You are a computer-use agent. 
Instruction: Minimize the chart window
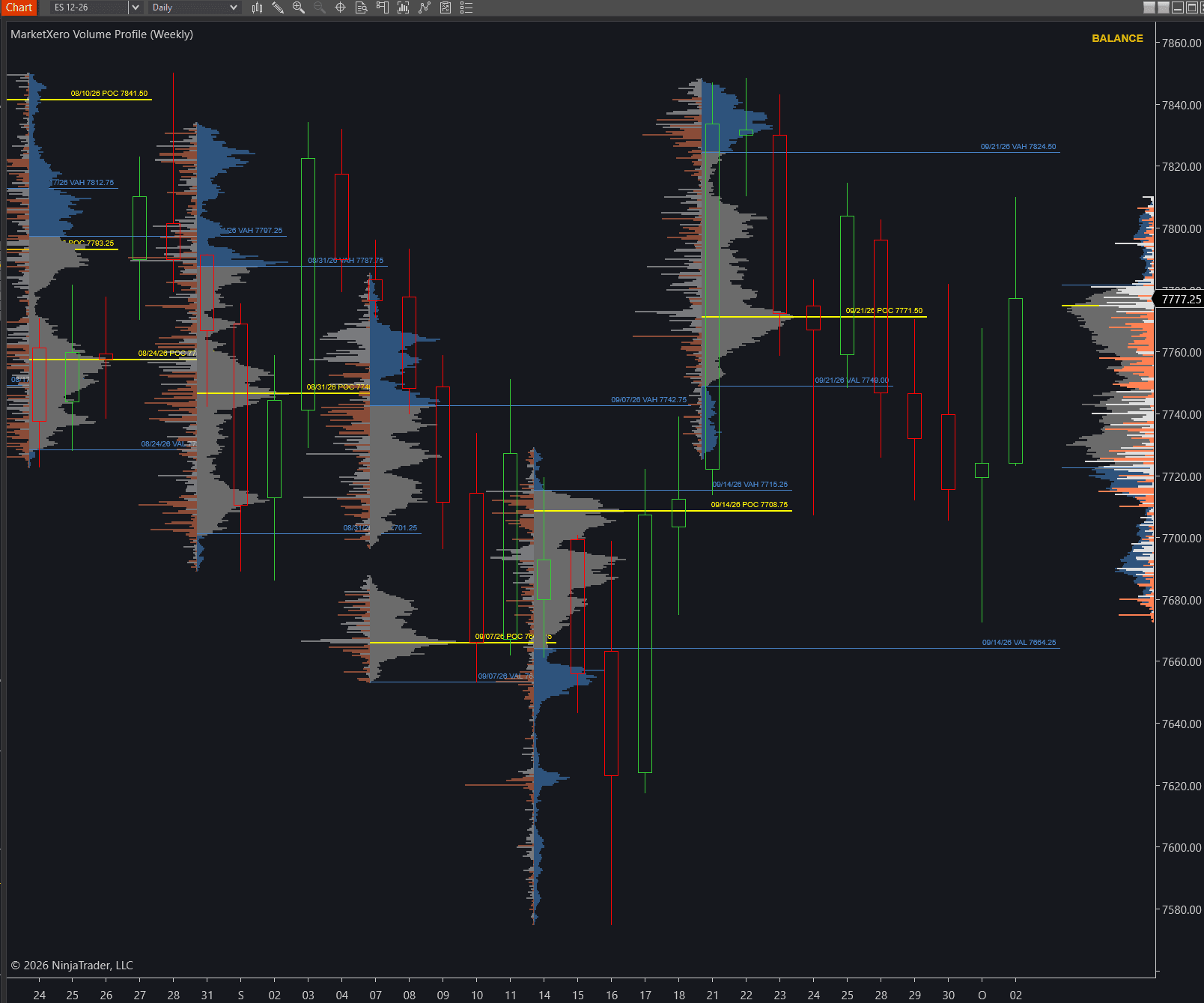[1178, 7]
